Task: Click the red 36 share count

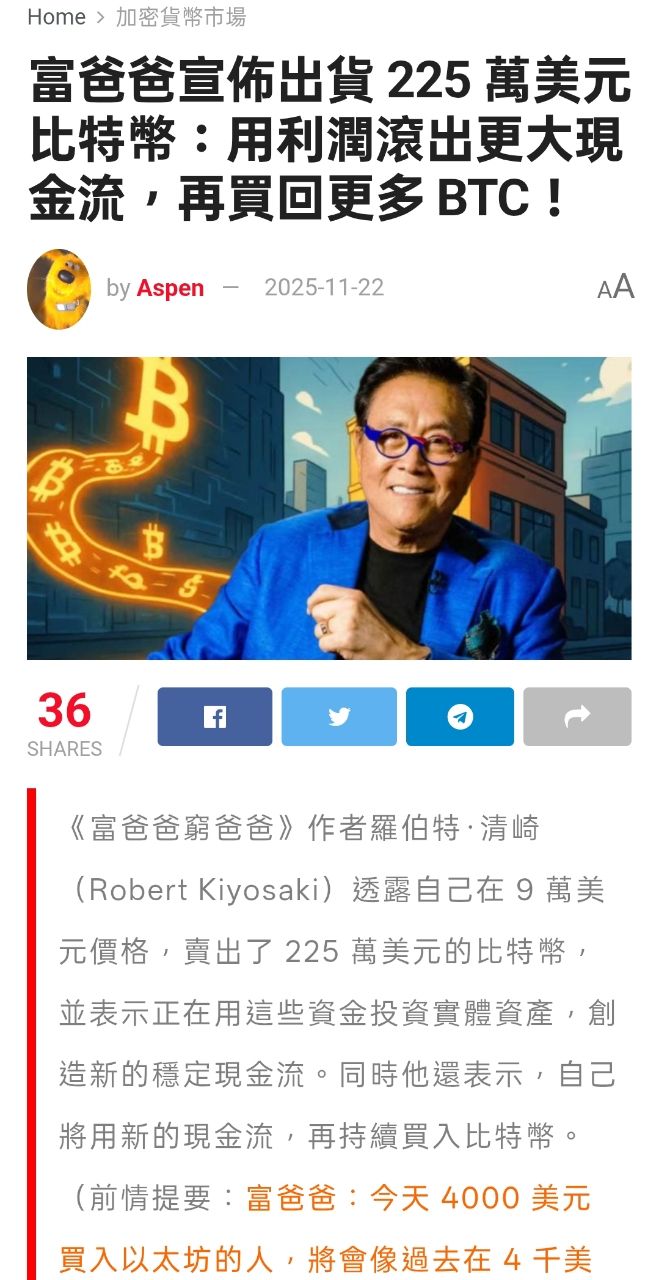Action: click(64, 711)
